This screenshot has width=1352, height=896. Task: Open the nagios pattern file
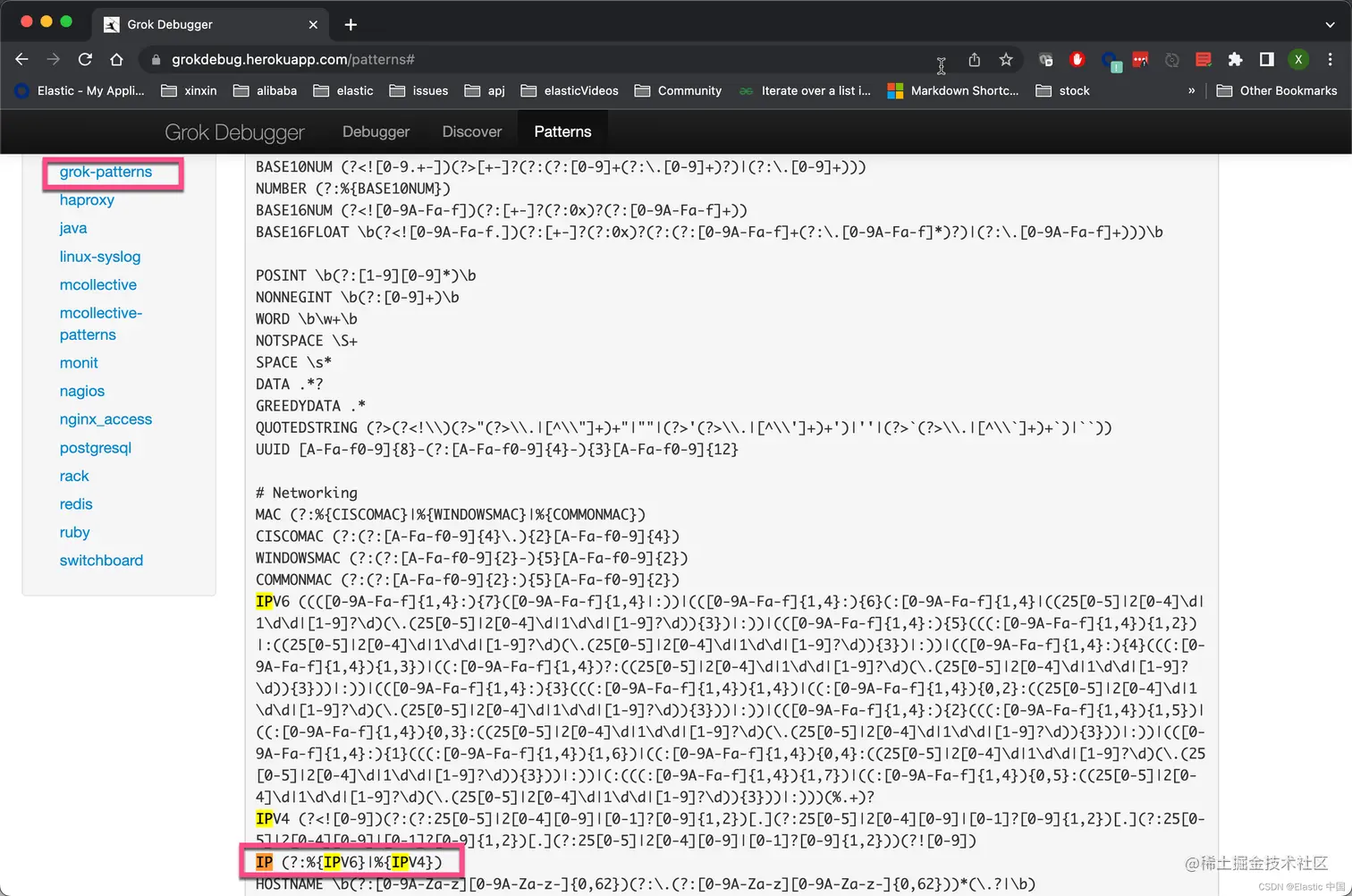click(82, 391)
